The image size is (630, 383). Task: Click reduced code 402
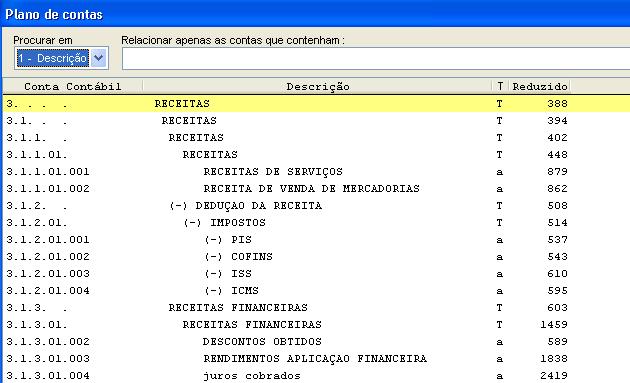click(x=557, y=137)
